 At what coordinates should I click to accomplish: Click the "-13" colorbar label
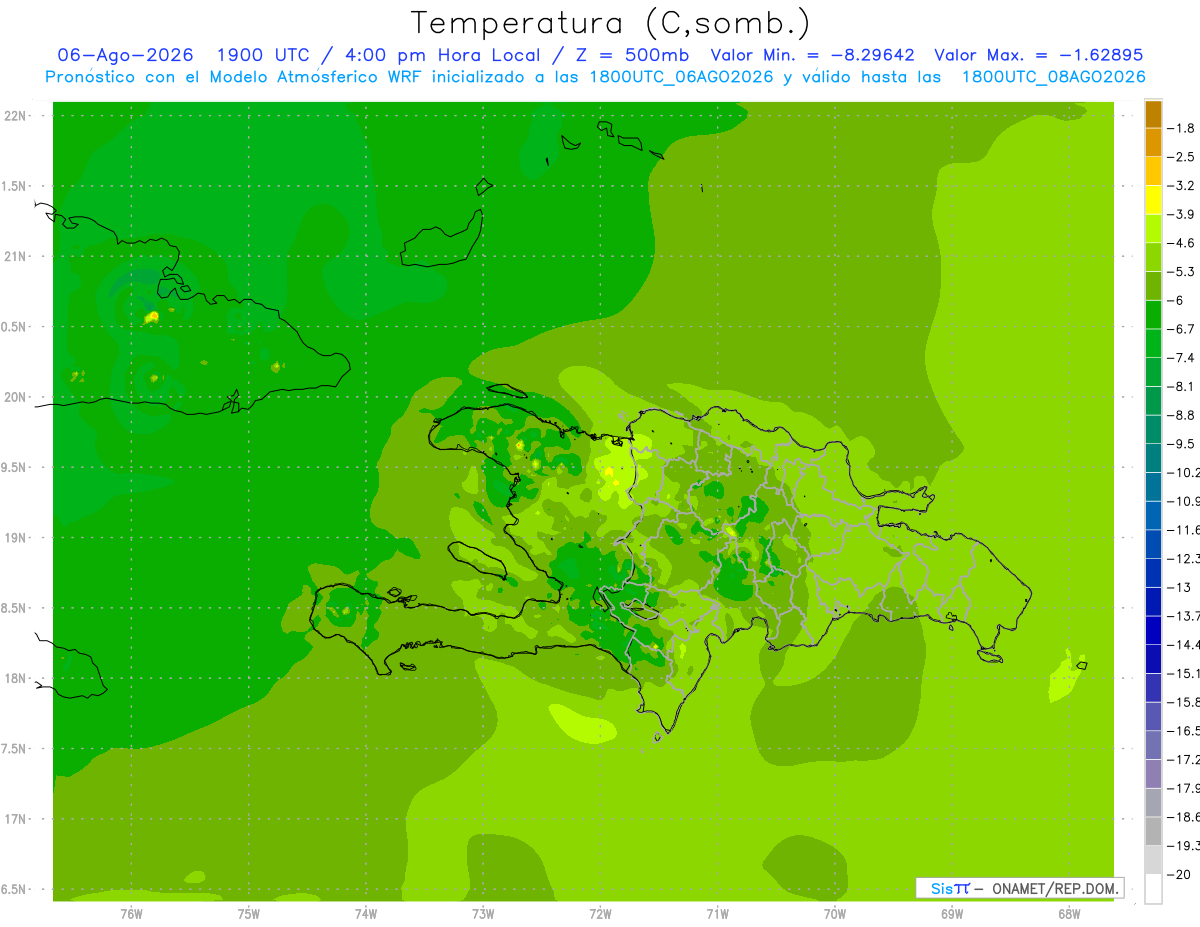coord(1180,587)
